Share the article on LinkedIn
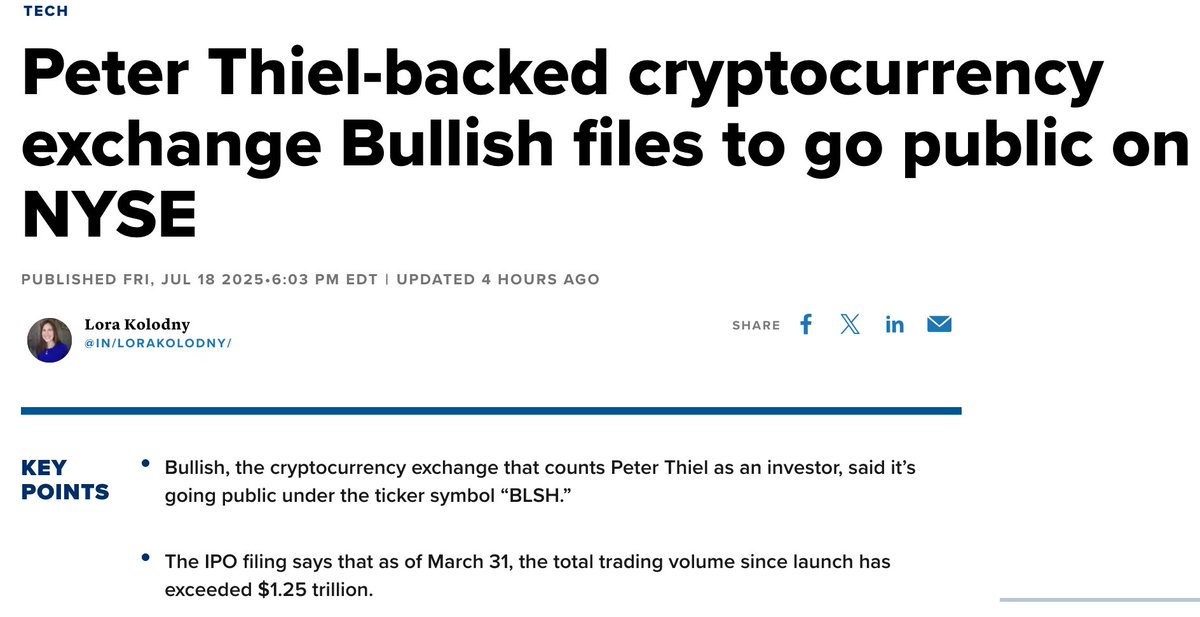This screenshot has width=1200, height=617. click(x=894, y=325)
